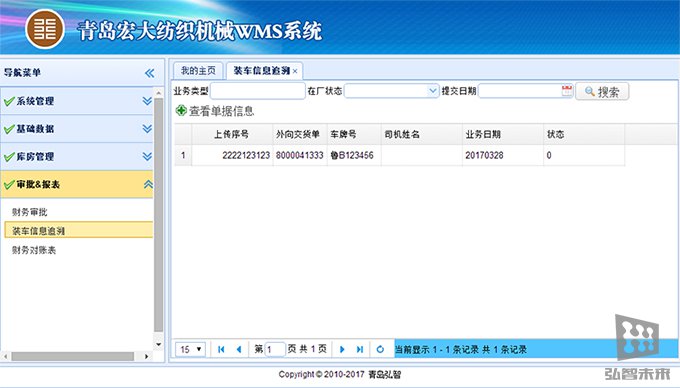Click 查看单据信息 toolbar button
The image size is (680, 388).
point(215,111)
